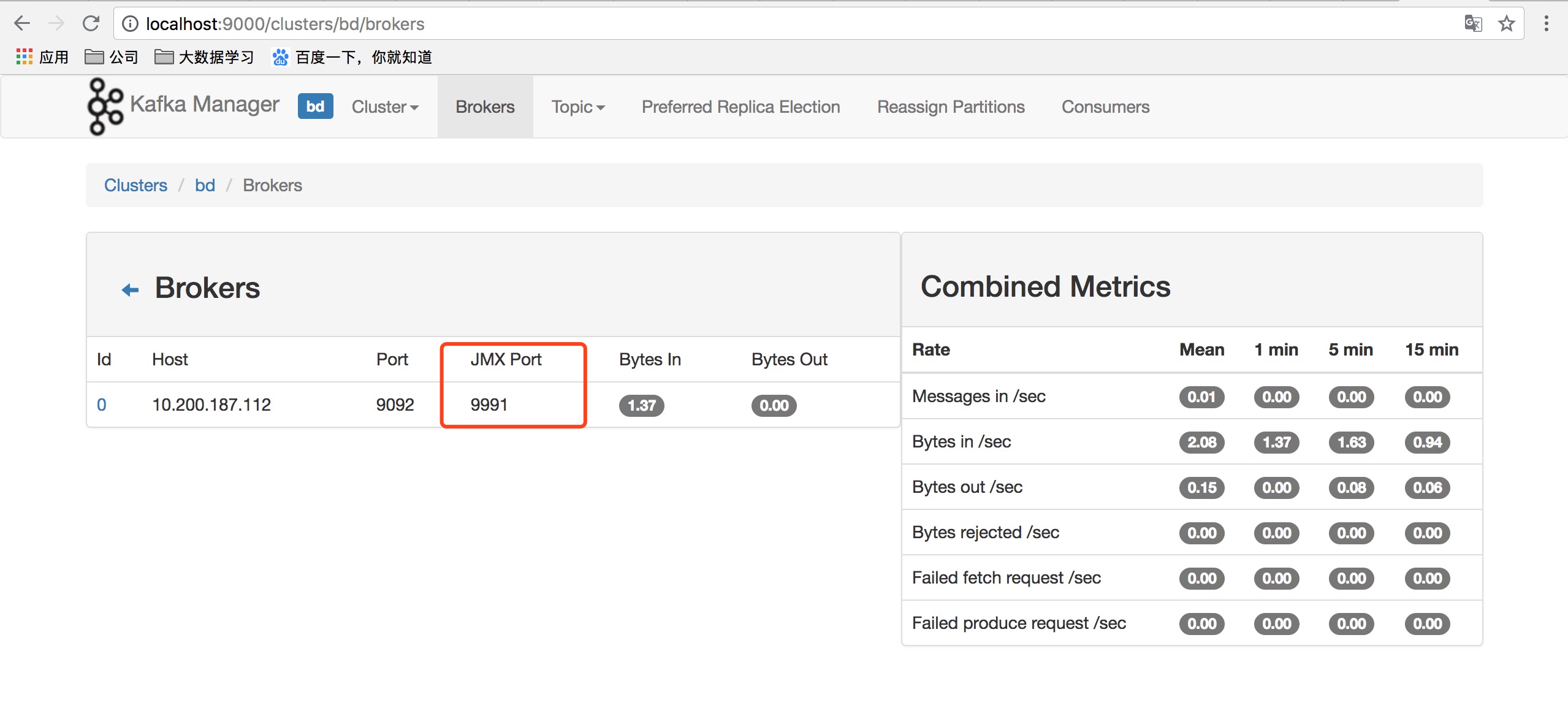This screenshot has height=727, width=1568.
Task: Click the Kafka Manager logo icon
Action: 104,106
